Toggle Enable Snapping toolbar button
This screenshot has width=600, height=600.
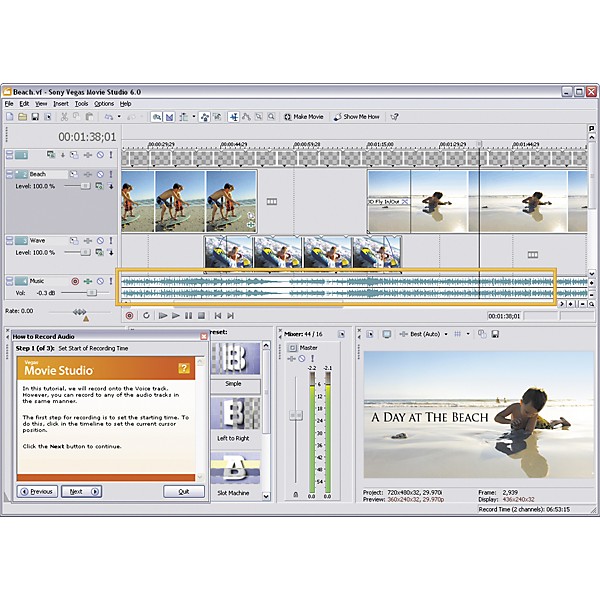[157, 117]
